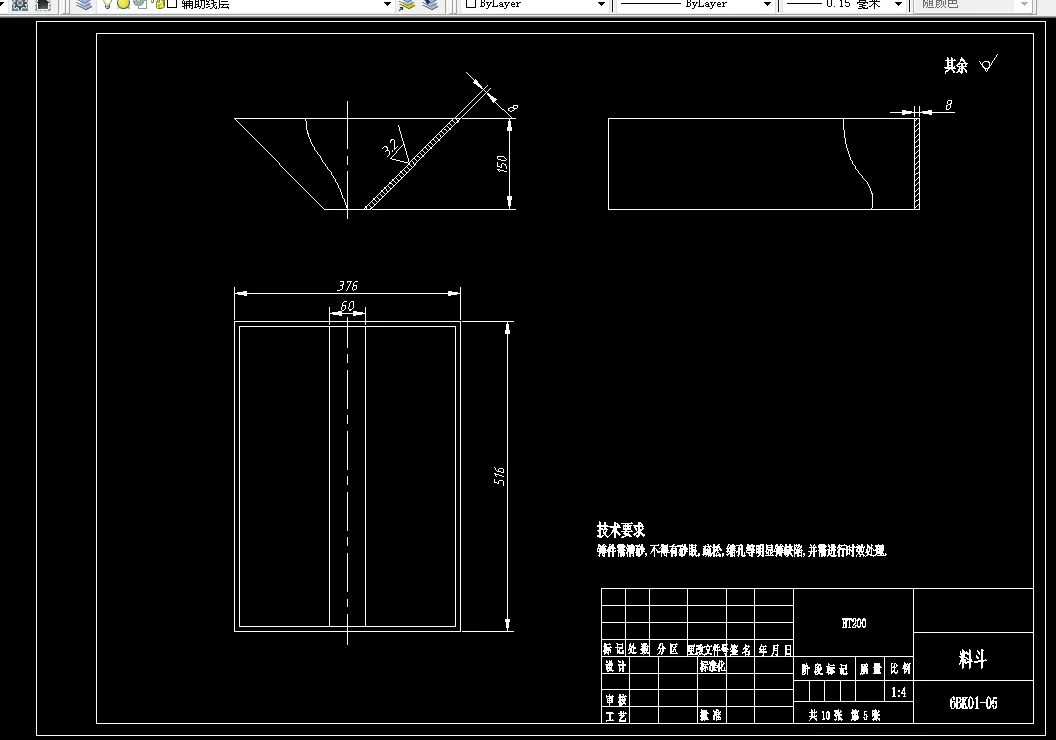
Task: Select the 标准化 title block cell
Action: click(x=712, y=666)
